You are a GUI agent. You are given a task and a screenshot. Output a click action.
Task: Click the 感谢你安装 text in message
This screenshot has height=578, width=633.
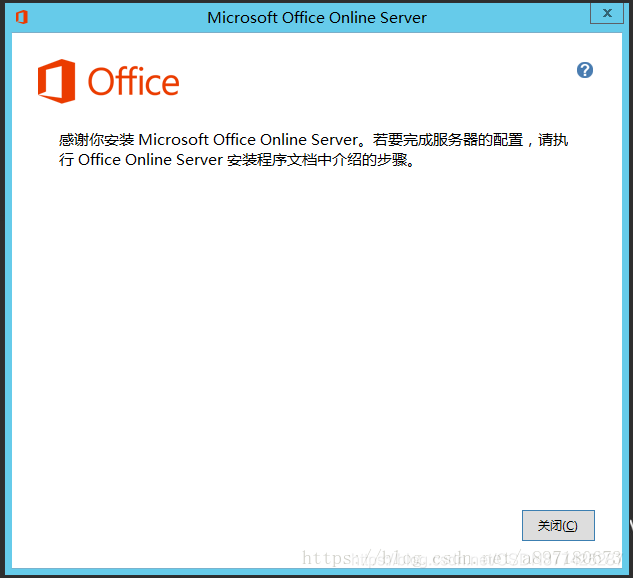(96, 140)
